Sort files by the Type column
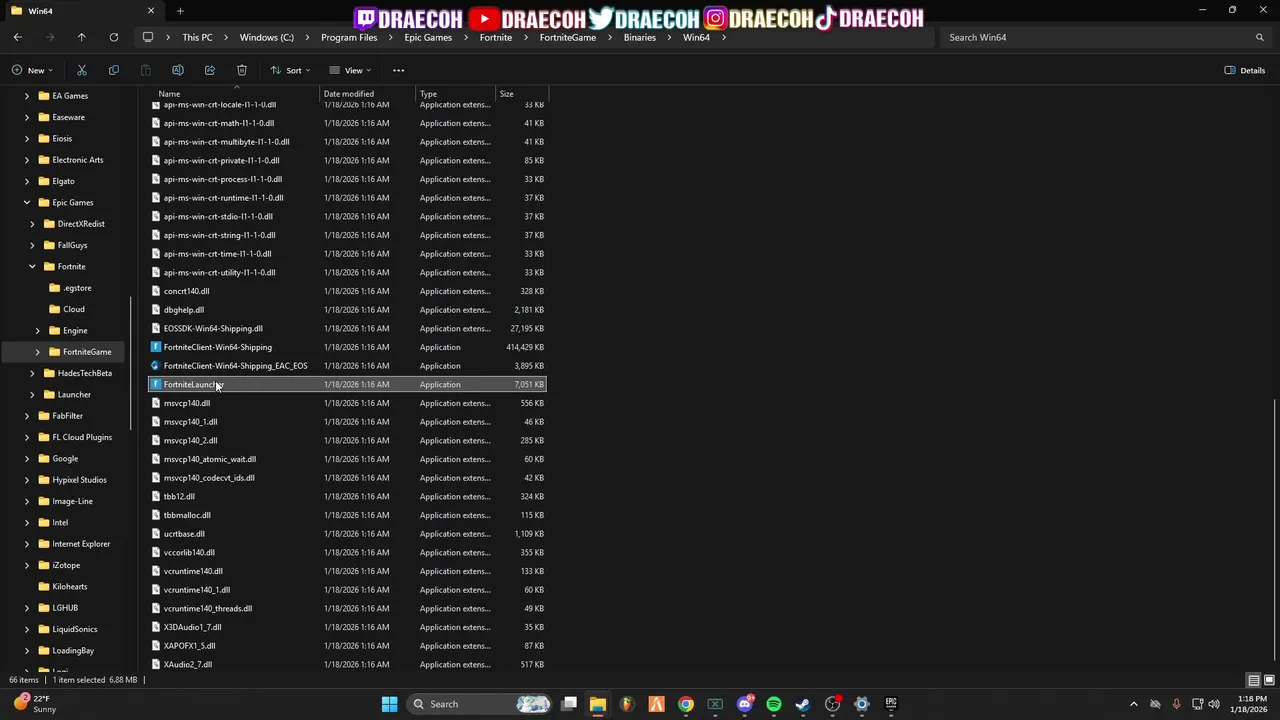 (428, 94)
